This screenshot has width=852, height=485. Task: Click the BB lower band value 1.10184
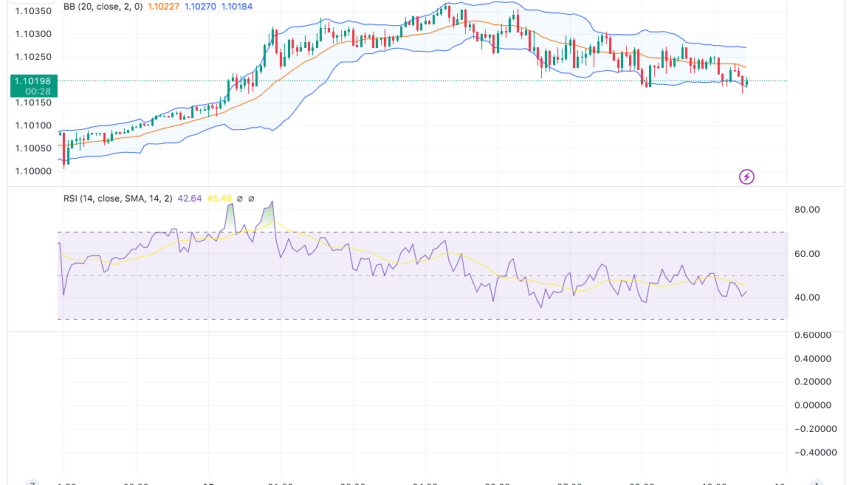236,7
